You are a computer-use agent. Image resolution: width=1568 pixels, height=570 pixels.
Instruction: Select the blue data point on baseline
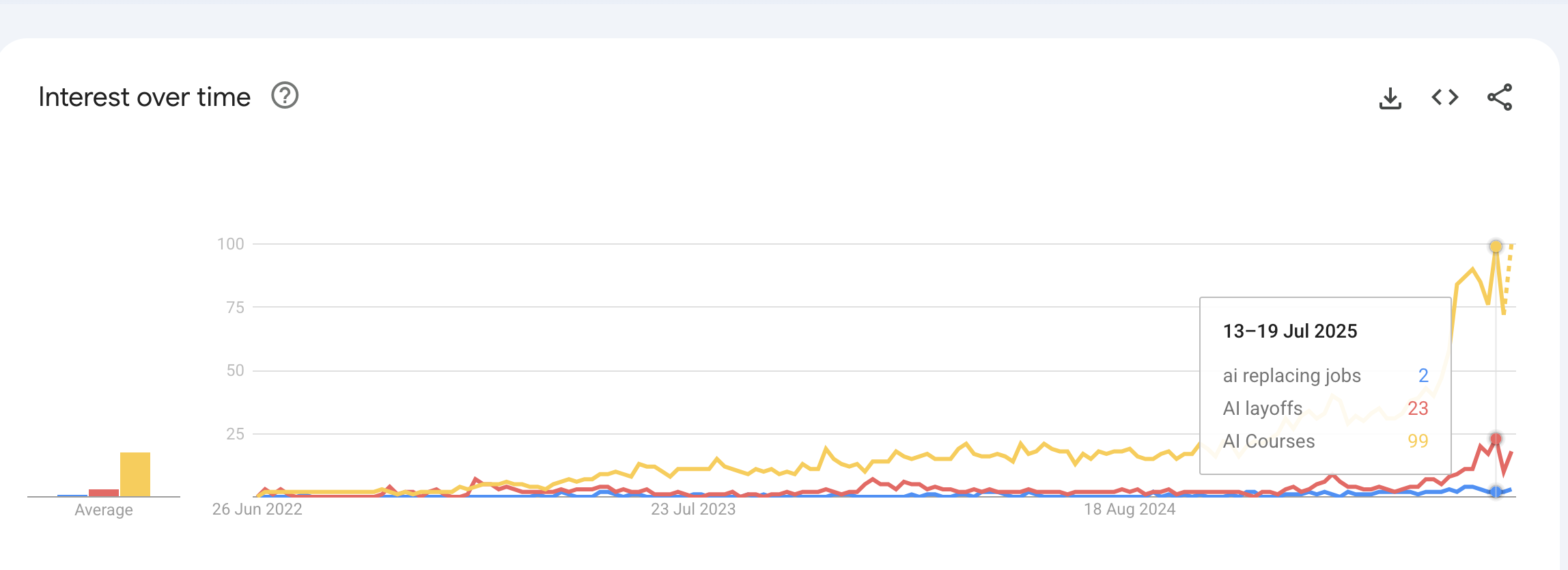tap(1496, 492)
